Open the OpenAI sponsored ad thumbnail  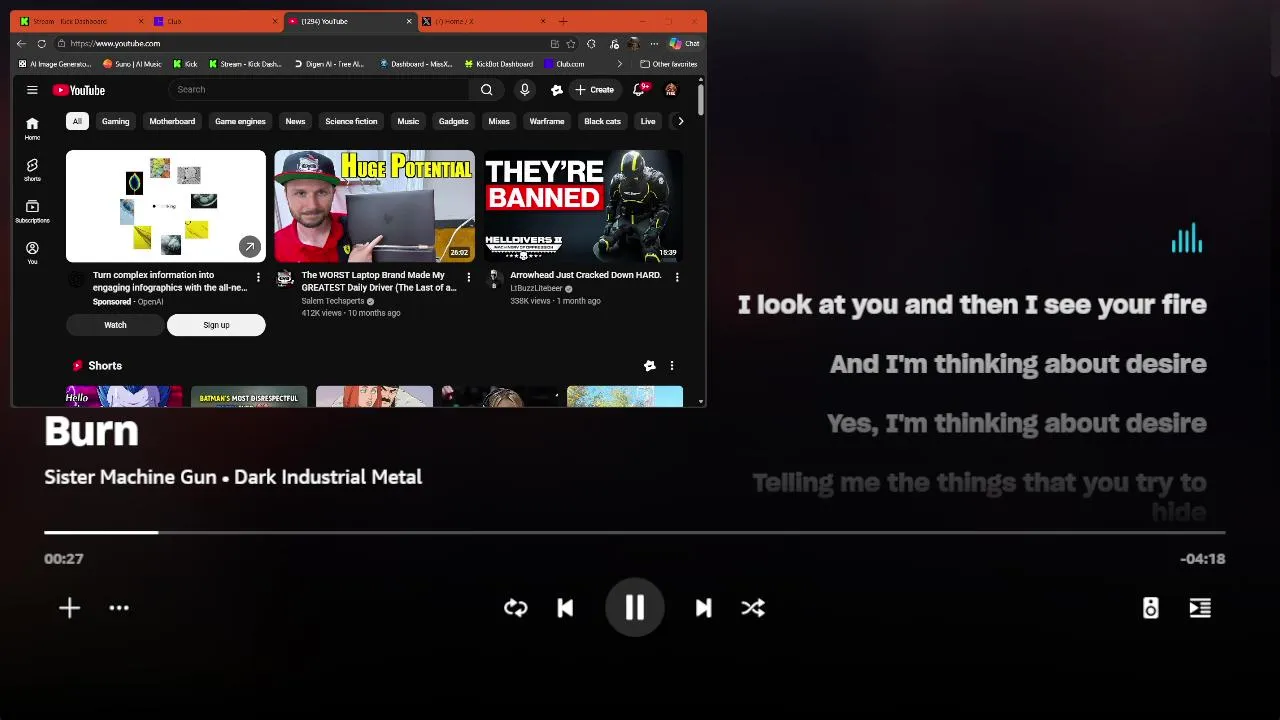coord(166,206)
